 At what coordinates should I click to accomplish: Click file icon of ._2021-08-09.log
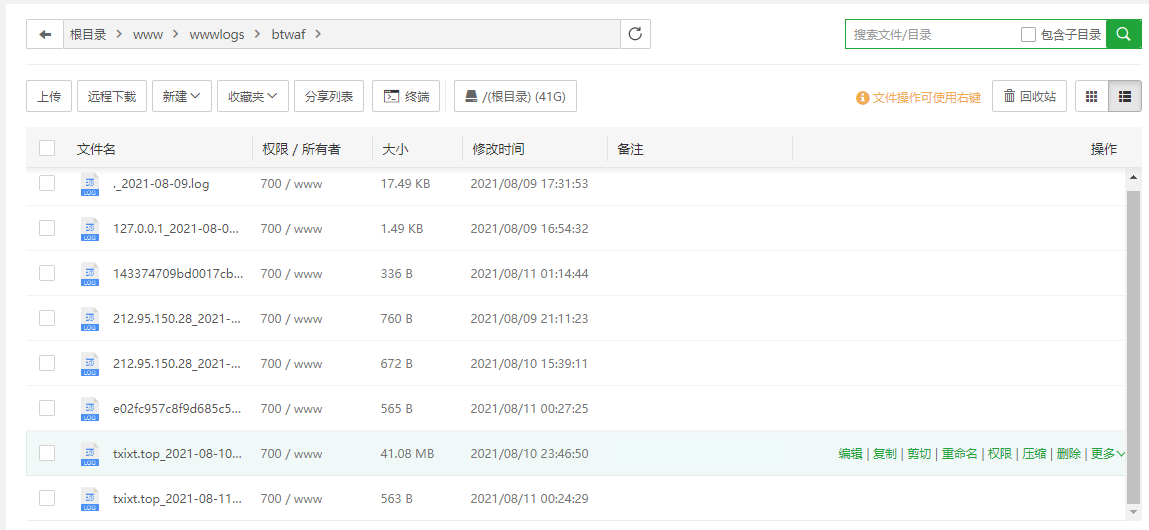click(x=90, y=184)
